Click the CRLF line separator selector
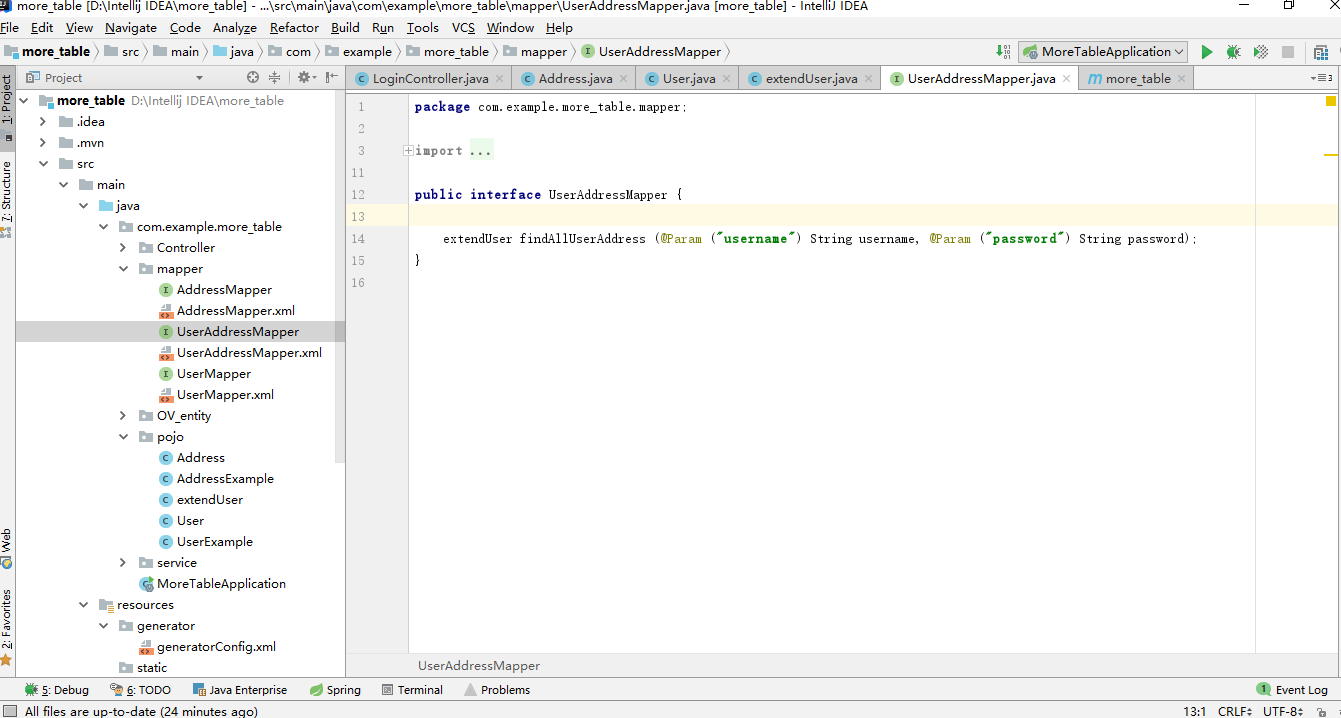 1234,711
